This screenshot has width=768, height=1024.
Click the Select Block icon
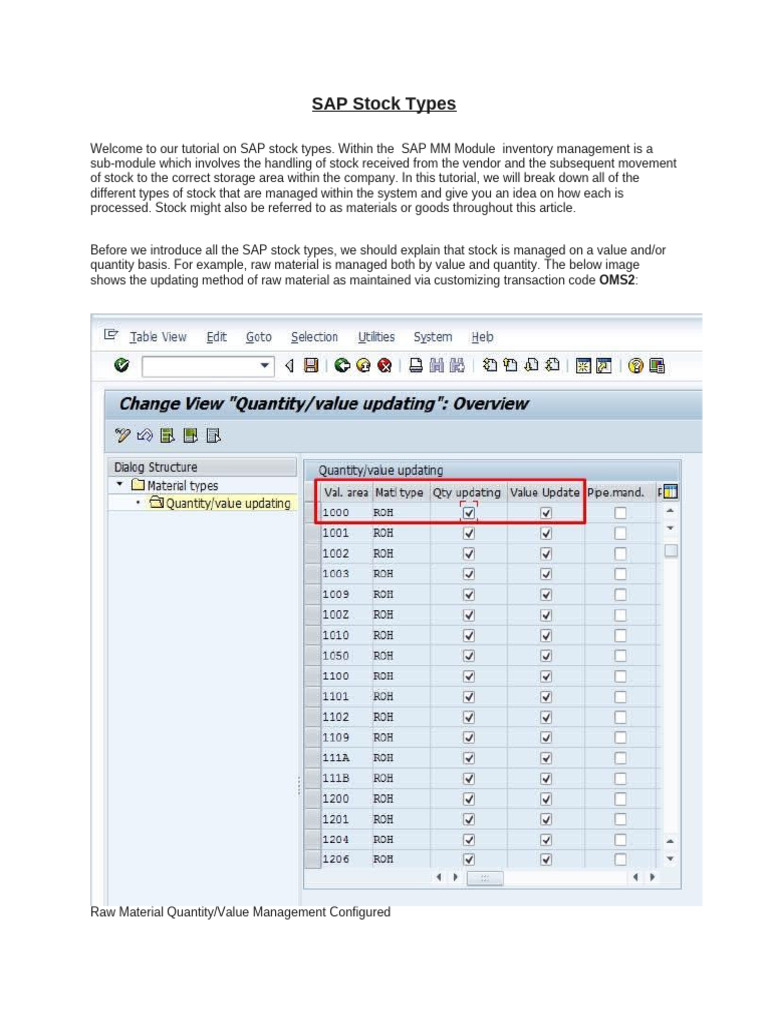point(190,435)
